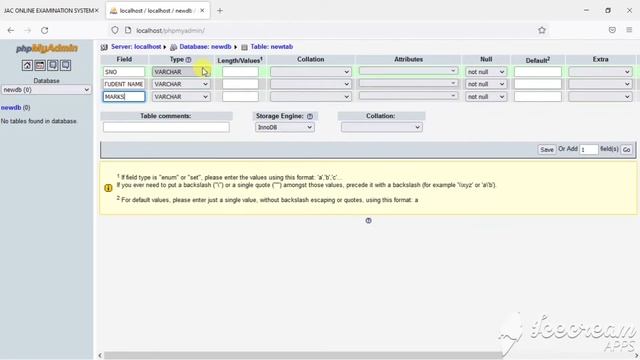Click Length/Values input for SNO row
640x360 pixels.
[x=240, y=72]
